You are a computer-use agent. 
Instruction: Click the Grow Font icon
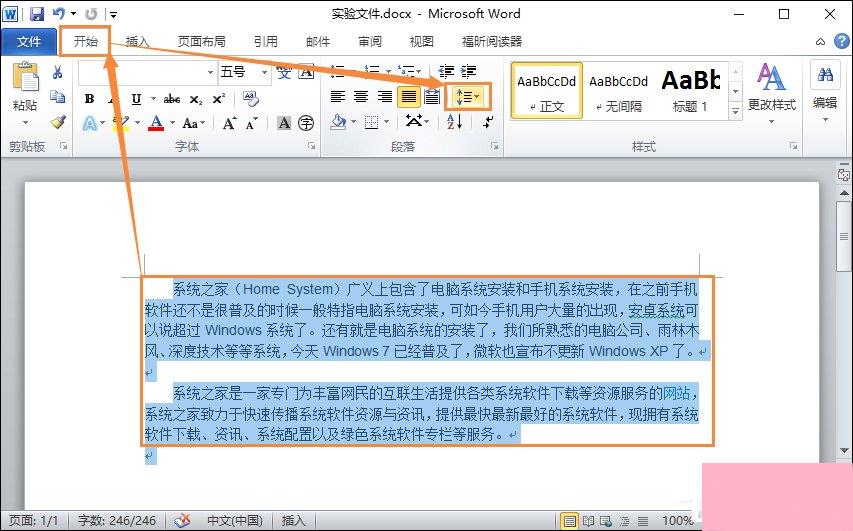229,124
